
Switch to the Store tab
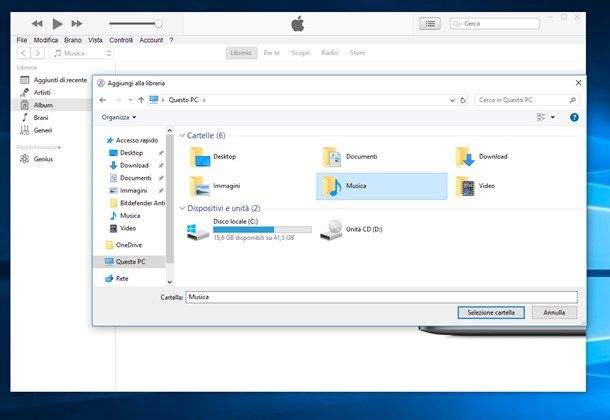point(357,53)
